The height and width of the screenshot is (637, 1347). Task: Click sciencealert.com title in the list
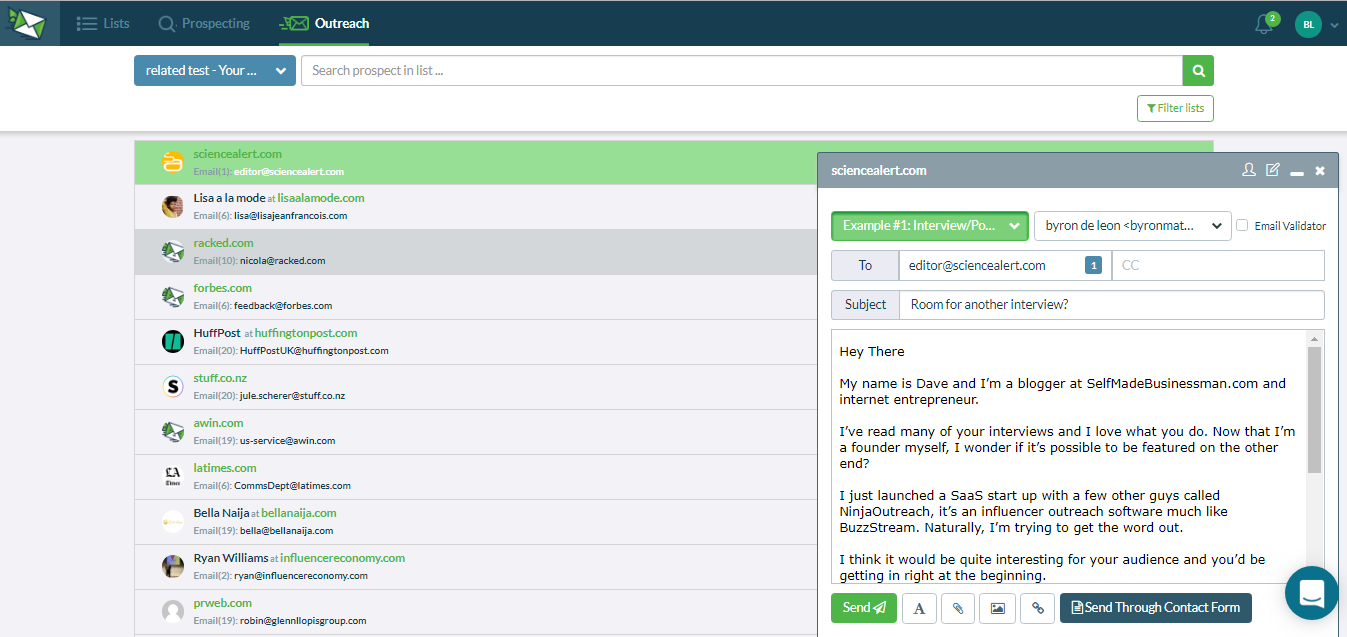[238, 154]
